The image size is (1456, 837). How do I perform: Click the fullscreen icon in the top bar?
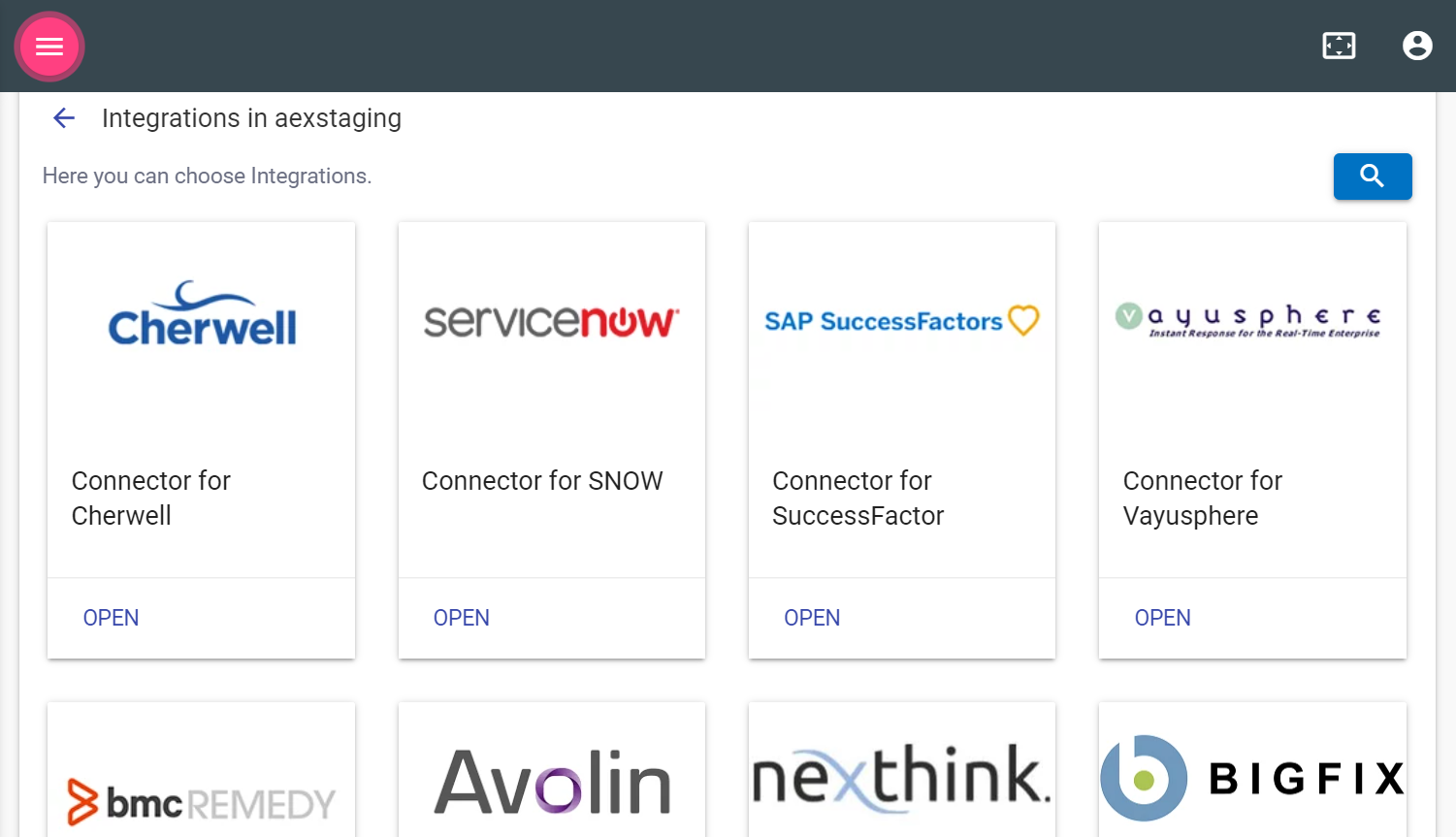1339,45
